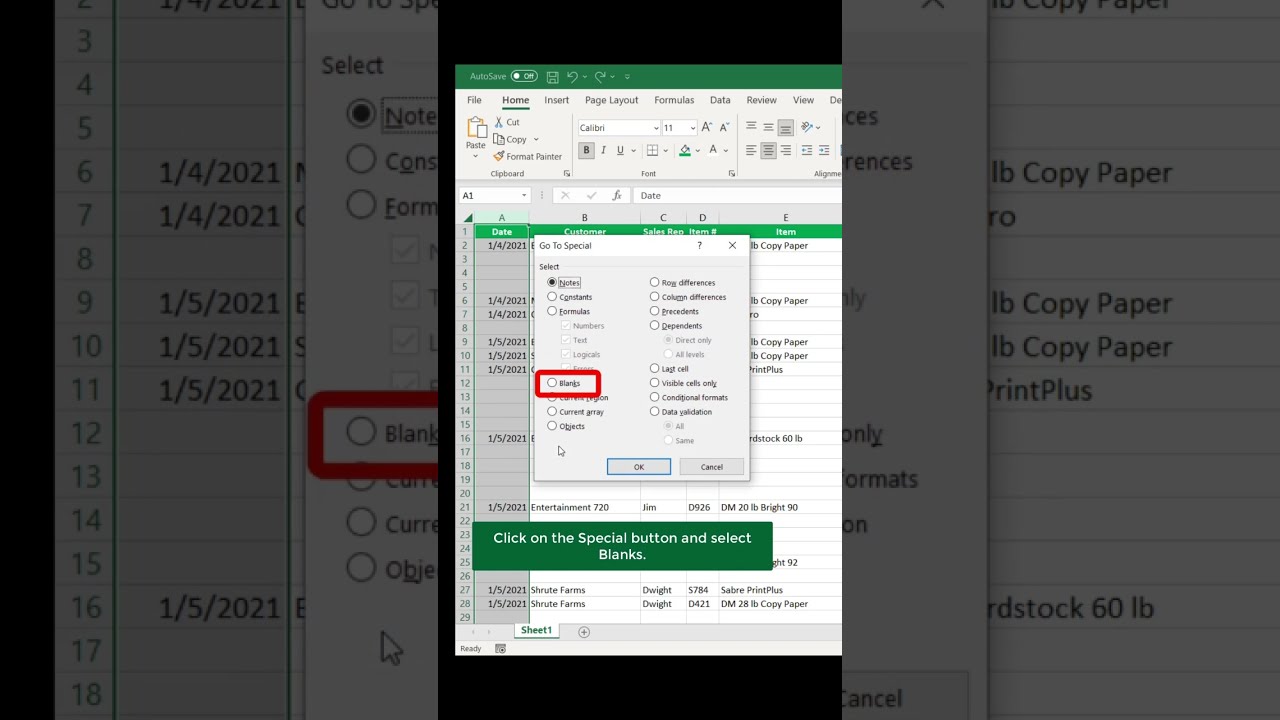Decrease the cell indent
The width and height of the screenshot is (1280, 720).
(807, 151)
